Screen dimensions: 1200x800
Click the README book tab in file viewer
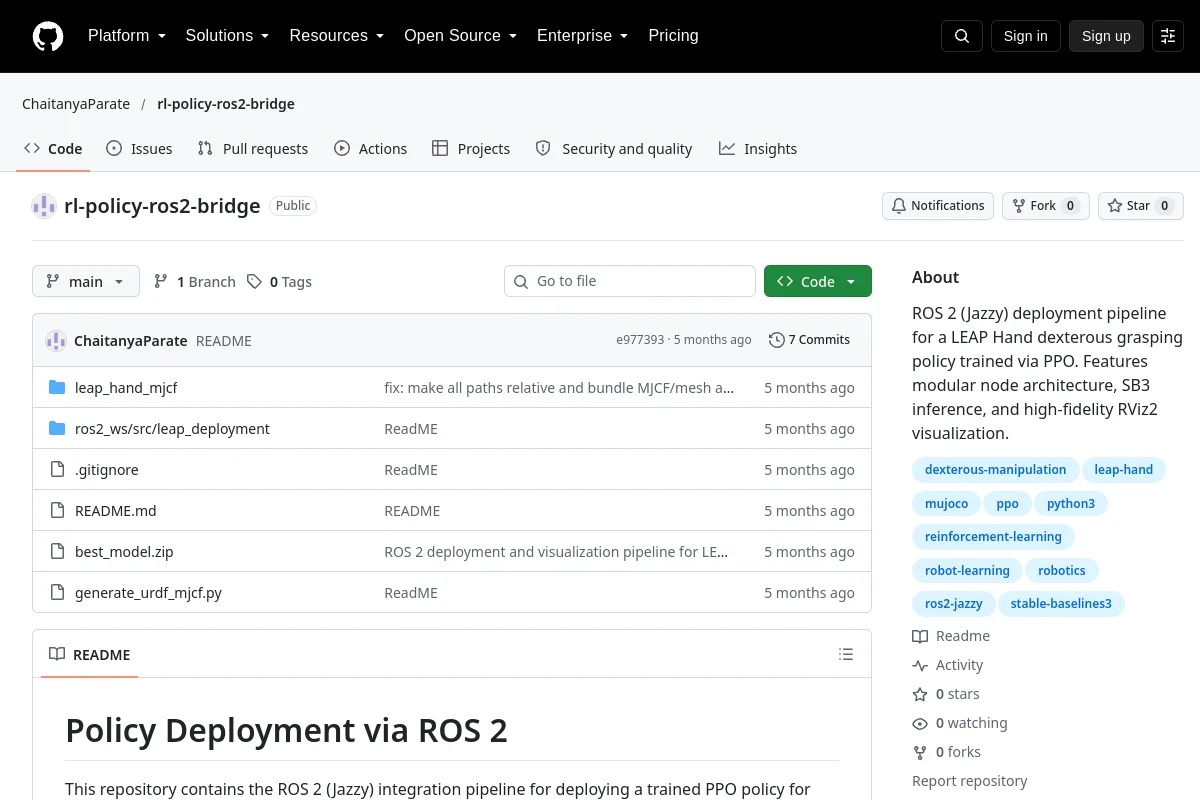(90, 655)
